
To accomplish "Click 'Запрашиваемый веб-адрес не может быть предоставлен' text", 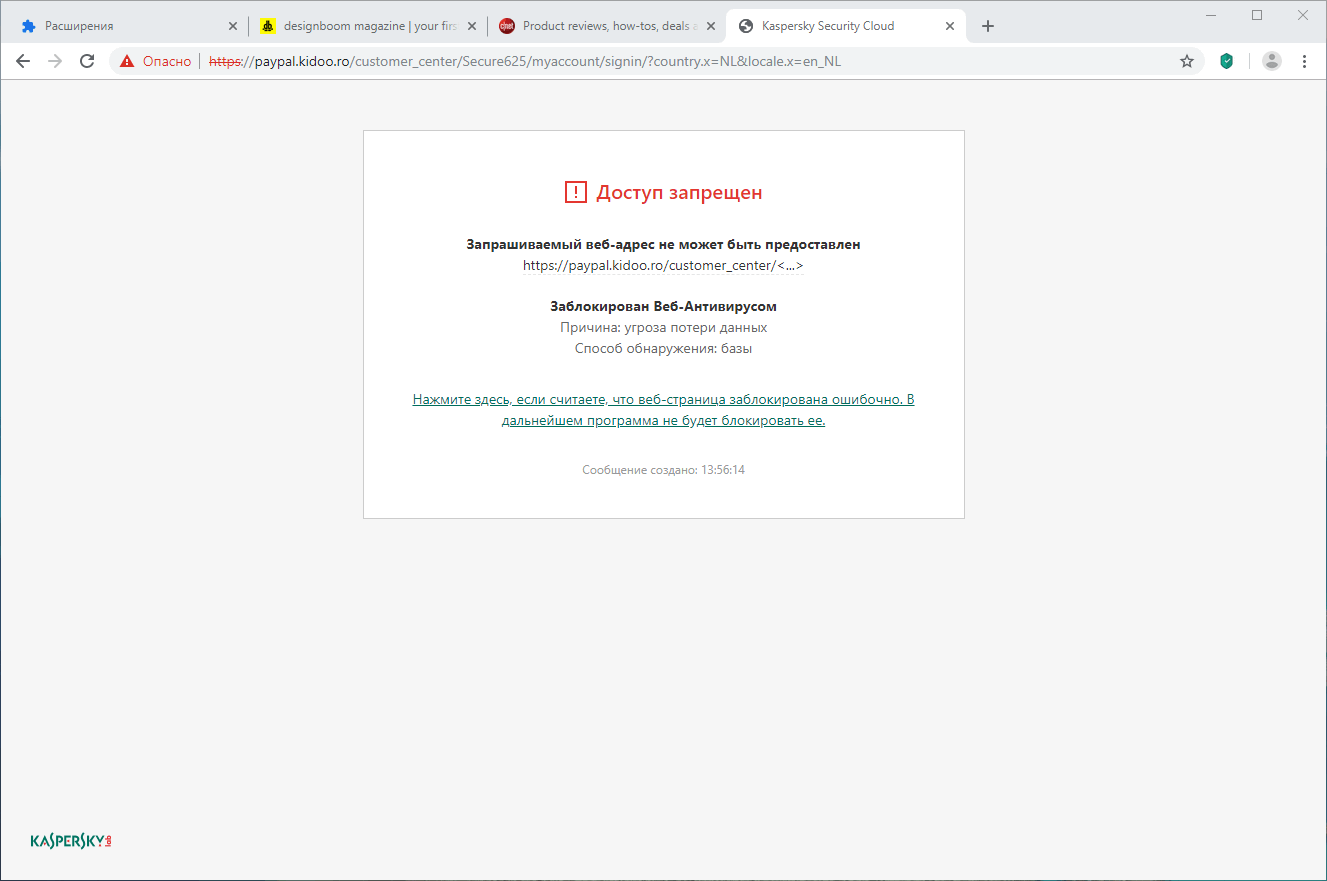I will [x=663, y=244].
